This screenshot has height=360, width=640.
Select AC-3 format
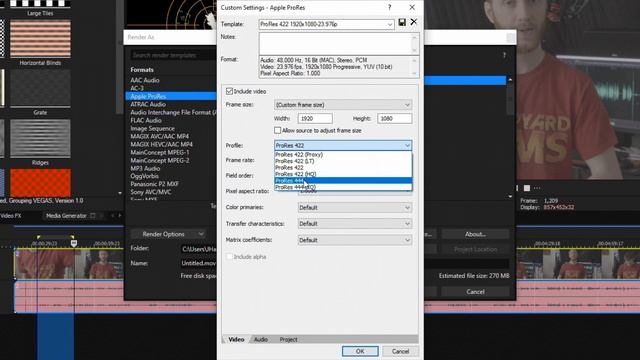coord(137,88)
